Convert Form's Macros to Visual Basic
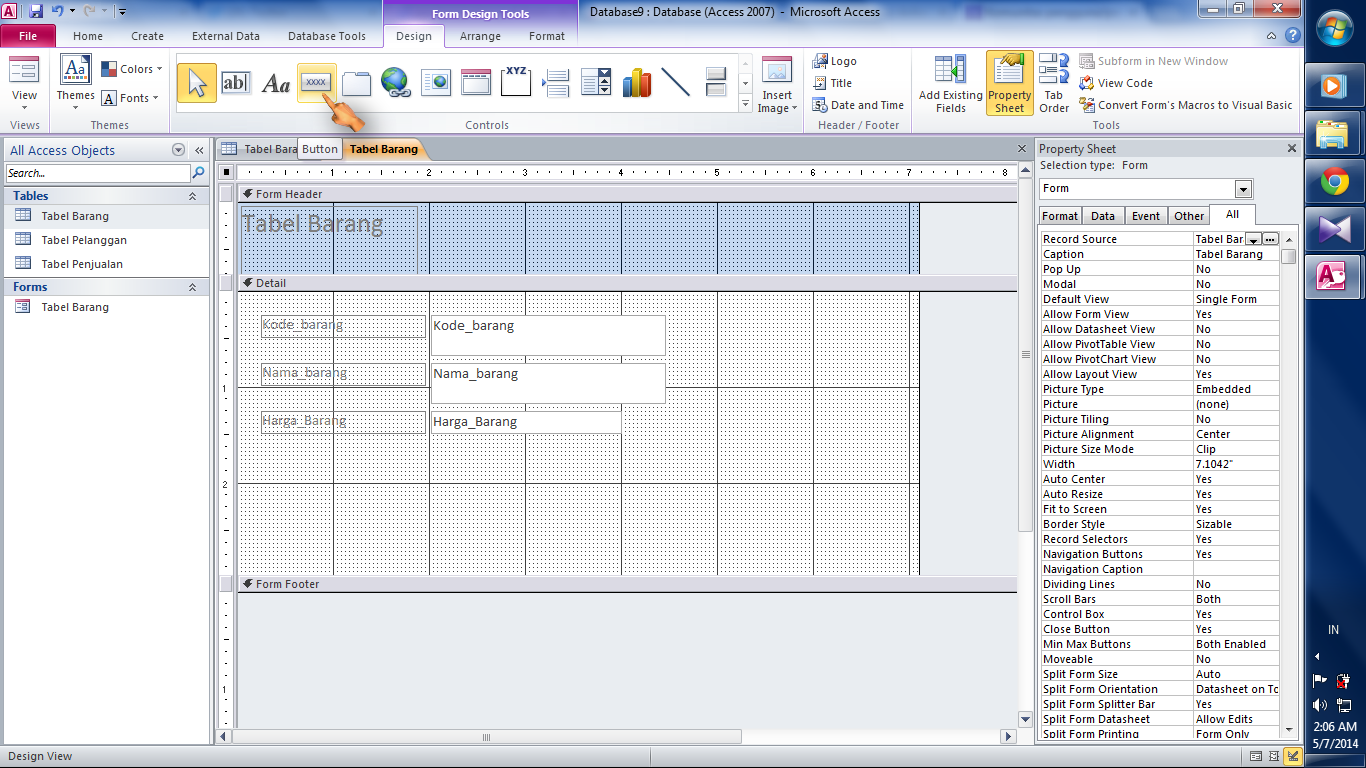The image size is (1366, 768). (1186, 105)
